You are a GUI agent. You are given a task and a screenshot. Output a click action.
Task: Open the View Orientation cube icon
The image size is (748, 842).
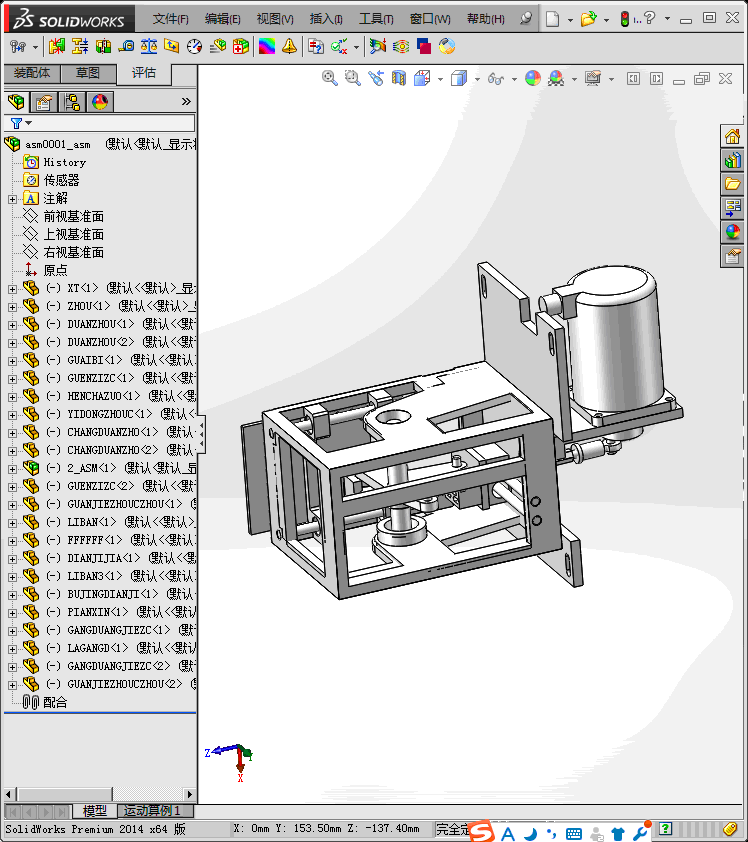[x=423, y=78]
